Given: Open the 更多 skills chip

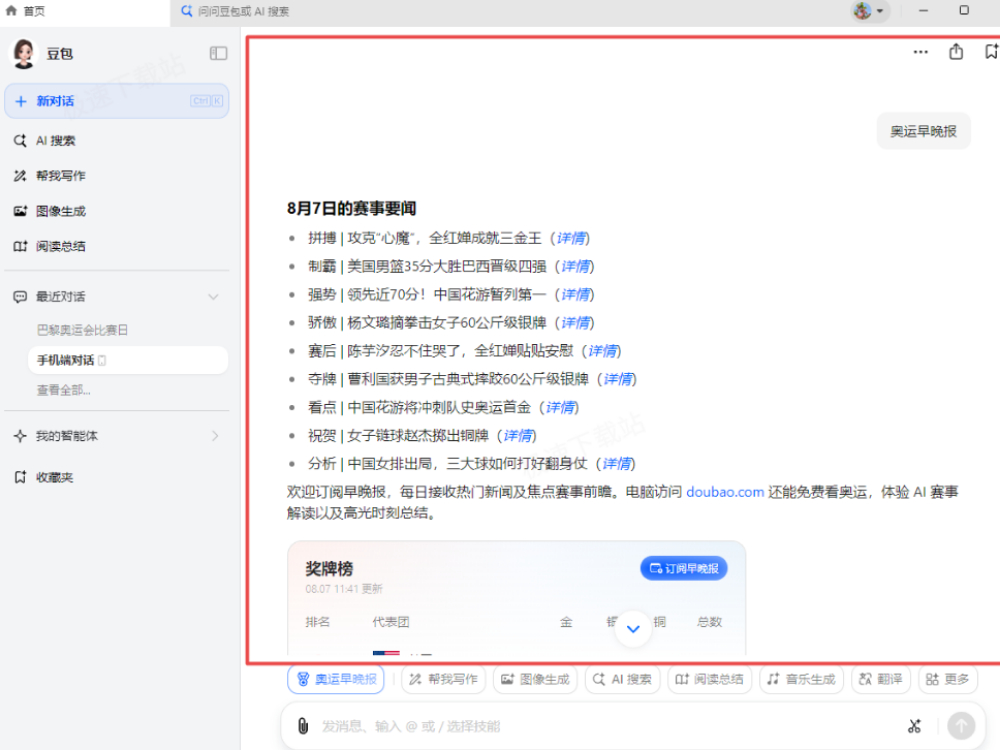Looking at the screenshot, I should [x=948, y=679].
